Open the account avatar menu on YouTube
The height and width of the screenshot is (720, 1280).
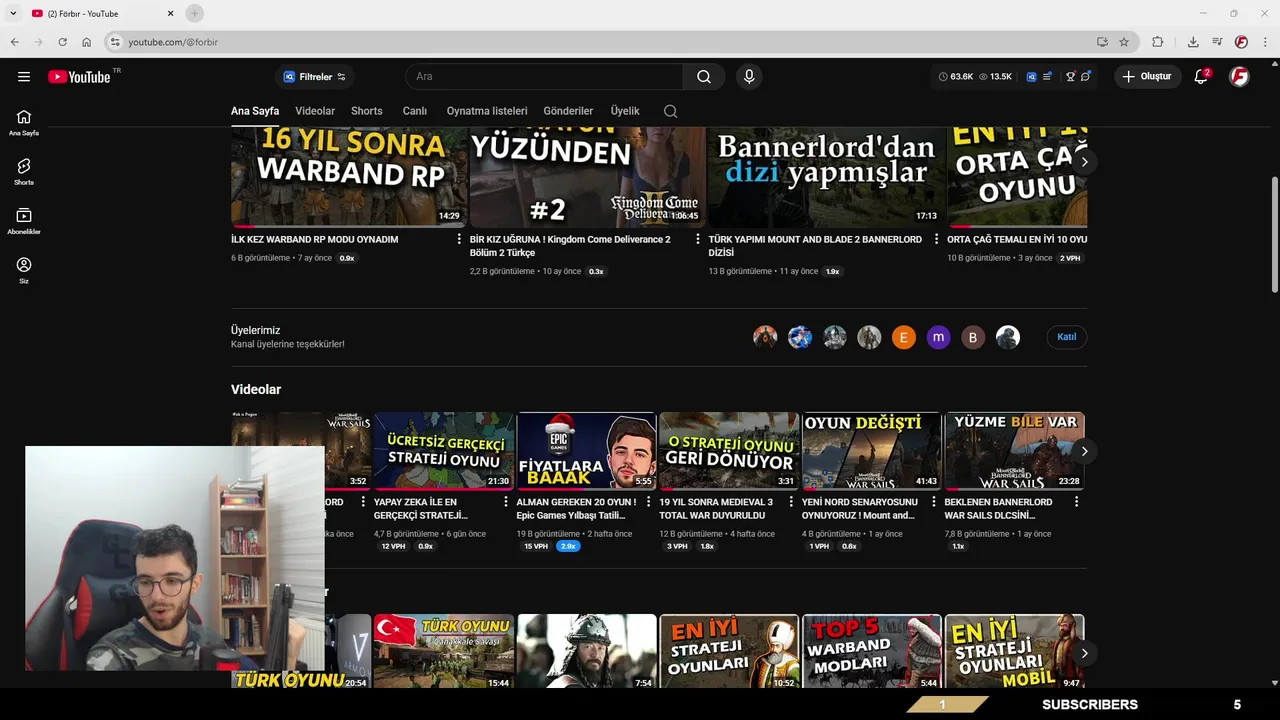click(x=1239, y=77)
